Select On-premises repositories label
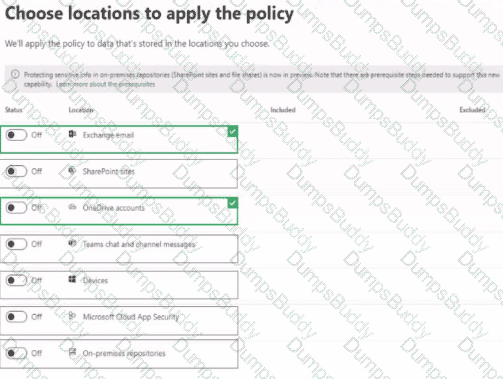The width and height of the screenshot is (503, 379). (124, 353)
